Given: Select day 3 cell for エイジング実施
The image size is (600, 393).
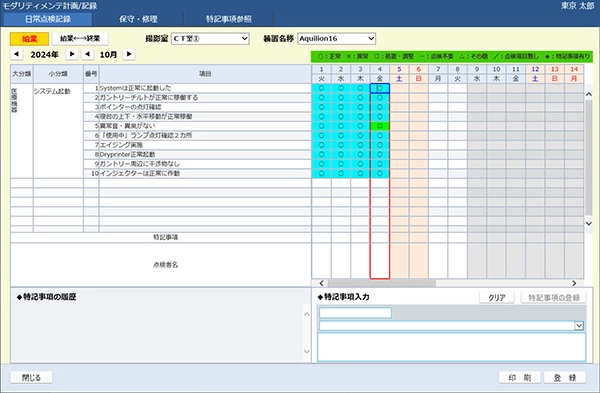Looking at the screenshot, I should [x=360, y=145].
